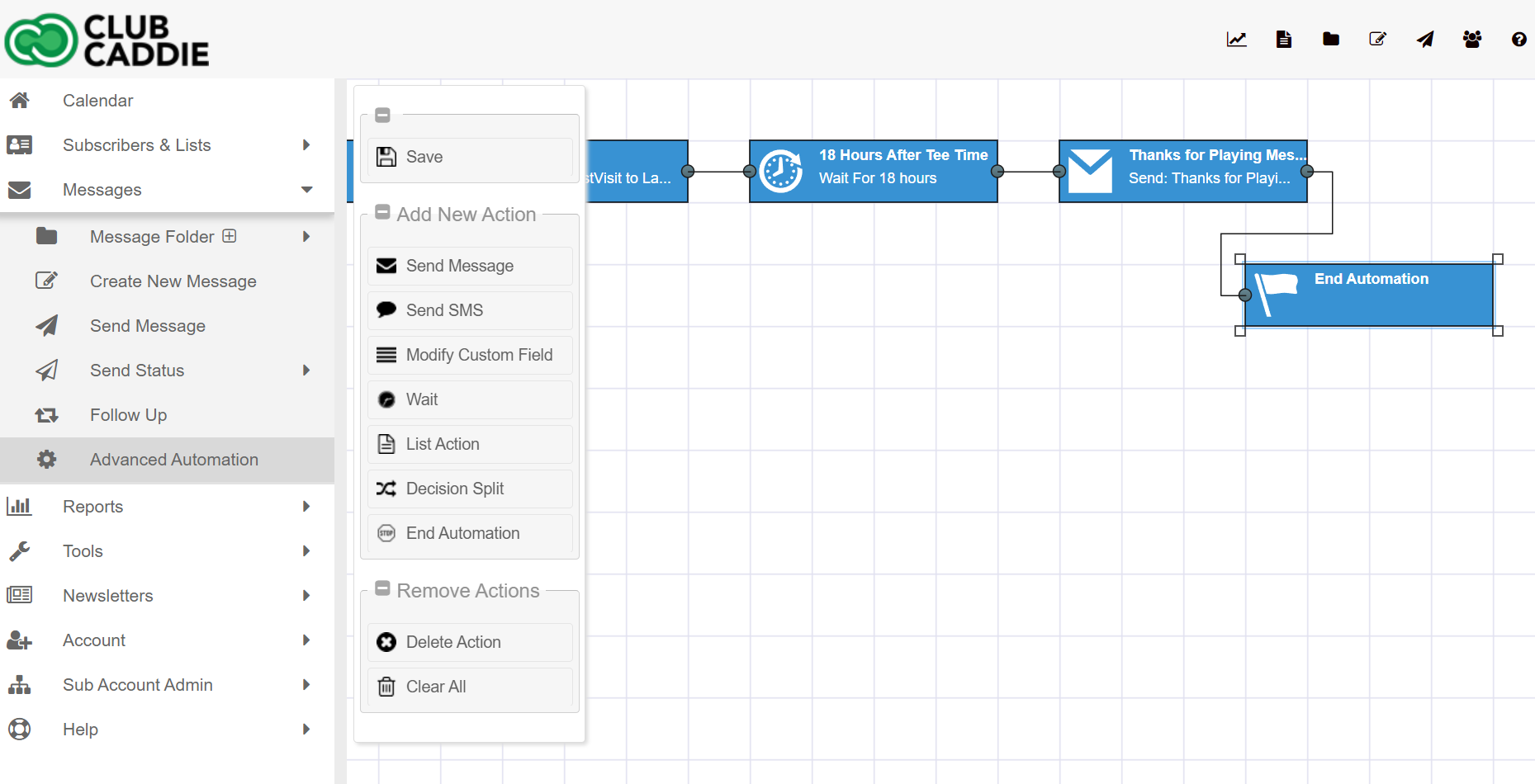Click the bar chart icon beside Reports
The width and height of the screenshot is (1535, 784).
pyautogui.click(x=19, y=506)
